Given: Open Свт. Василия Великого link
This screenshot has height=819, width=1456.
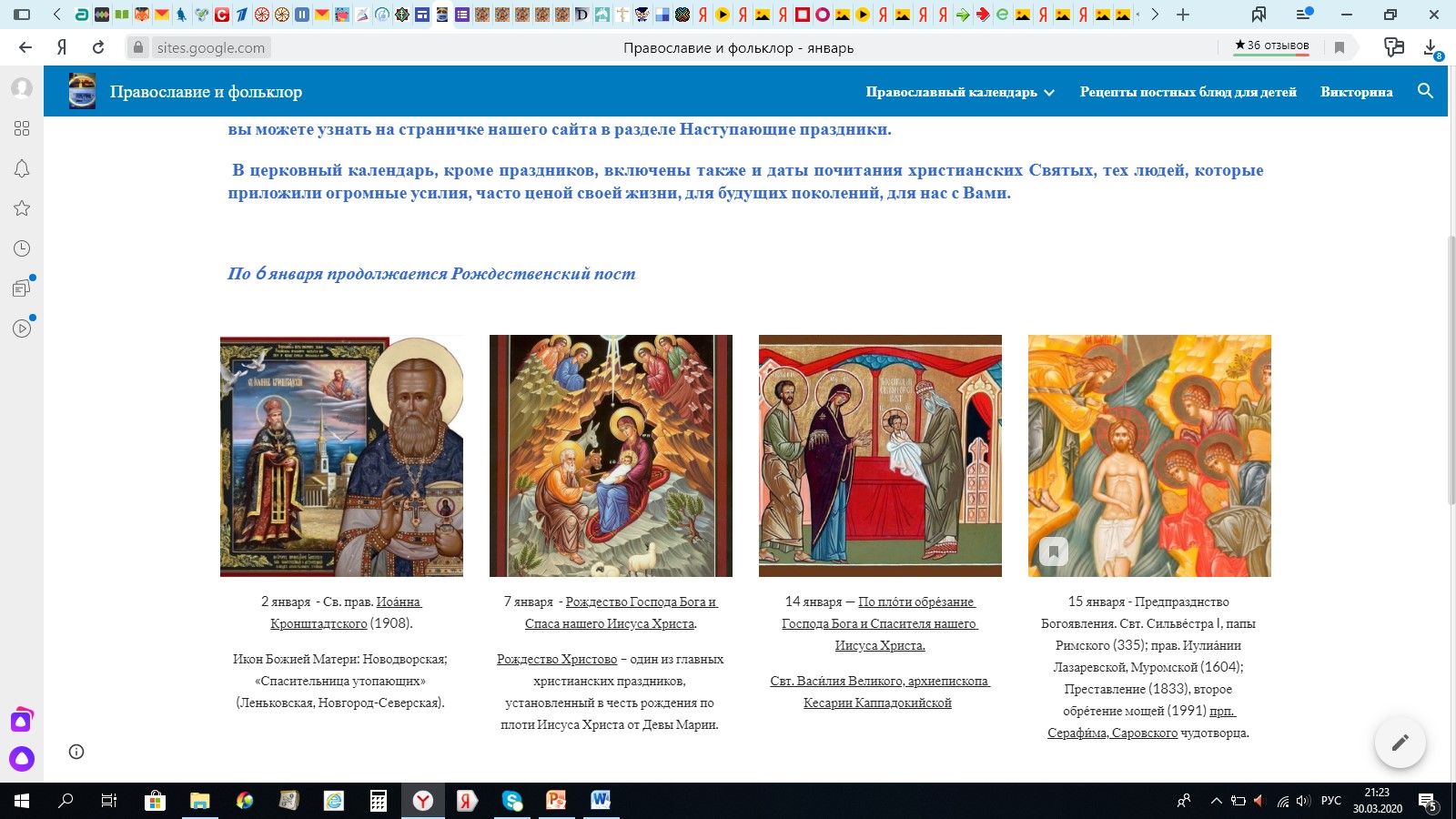Looking at the screenshot, I should pyautogui.click(x=879, y=692).
